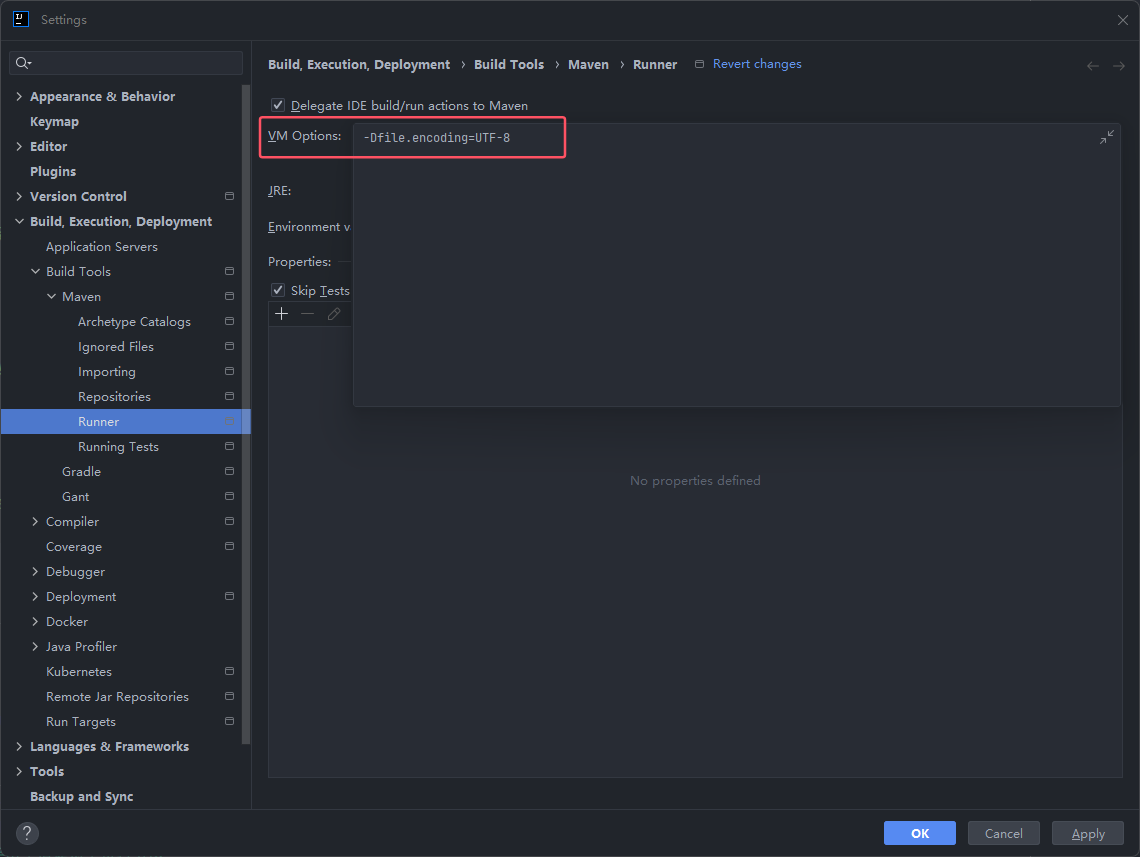Expand the Debugger node

(x=35, y=571)
